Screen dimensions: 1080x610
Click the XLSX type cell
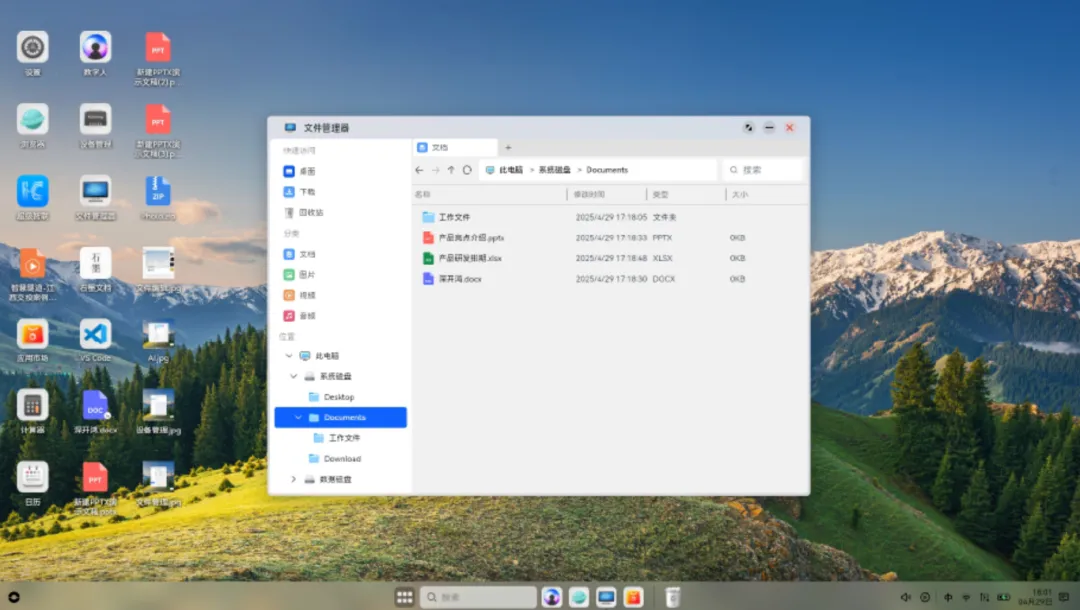pyautogui.click(x=663, y=258)
